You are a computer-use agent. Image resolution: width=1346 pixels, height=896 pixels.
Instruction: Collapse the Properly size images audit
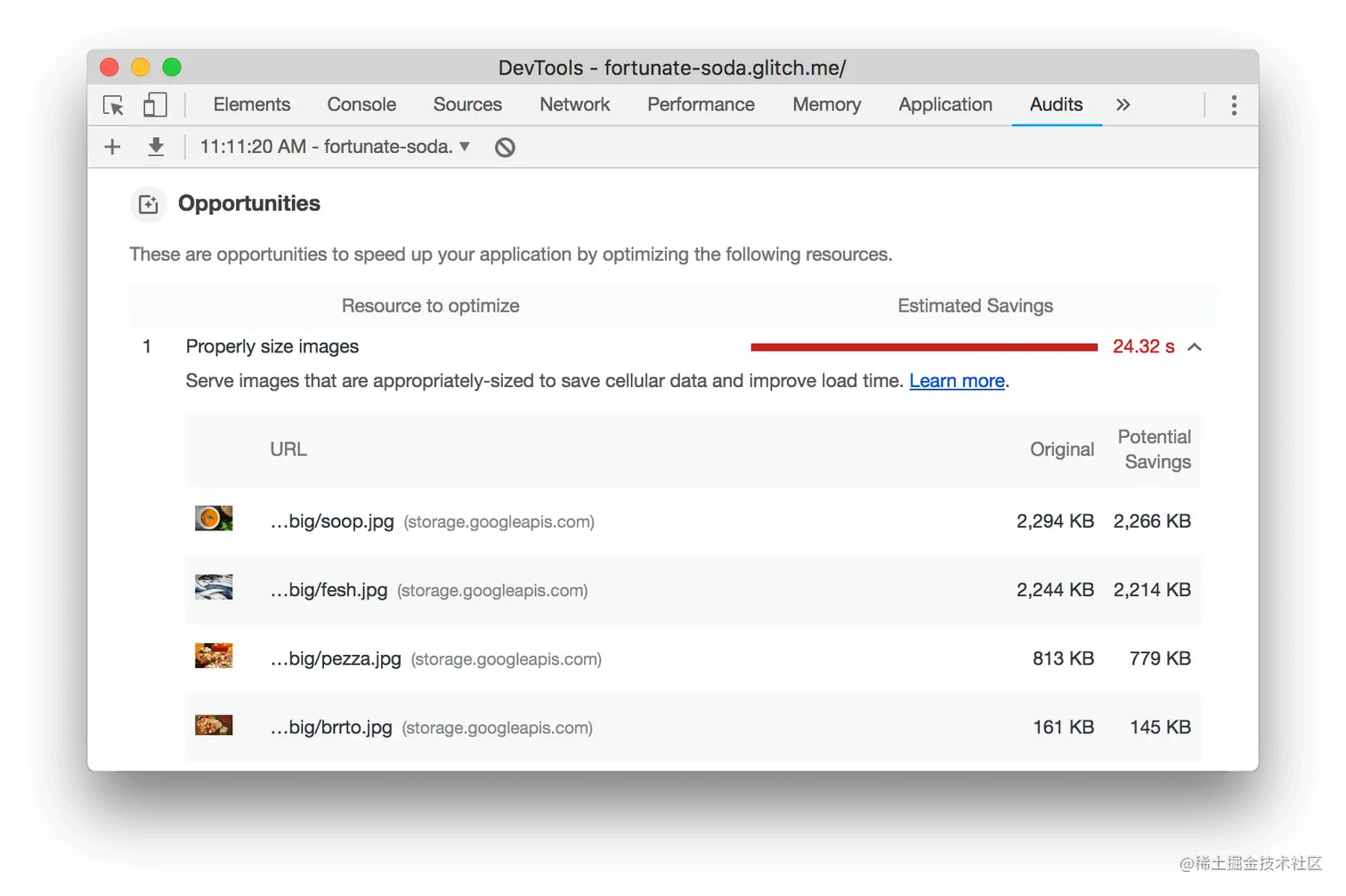click(x=1195, y=347)
